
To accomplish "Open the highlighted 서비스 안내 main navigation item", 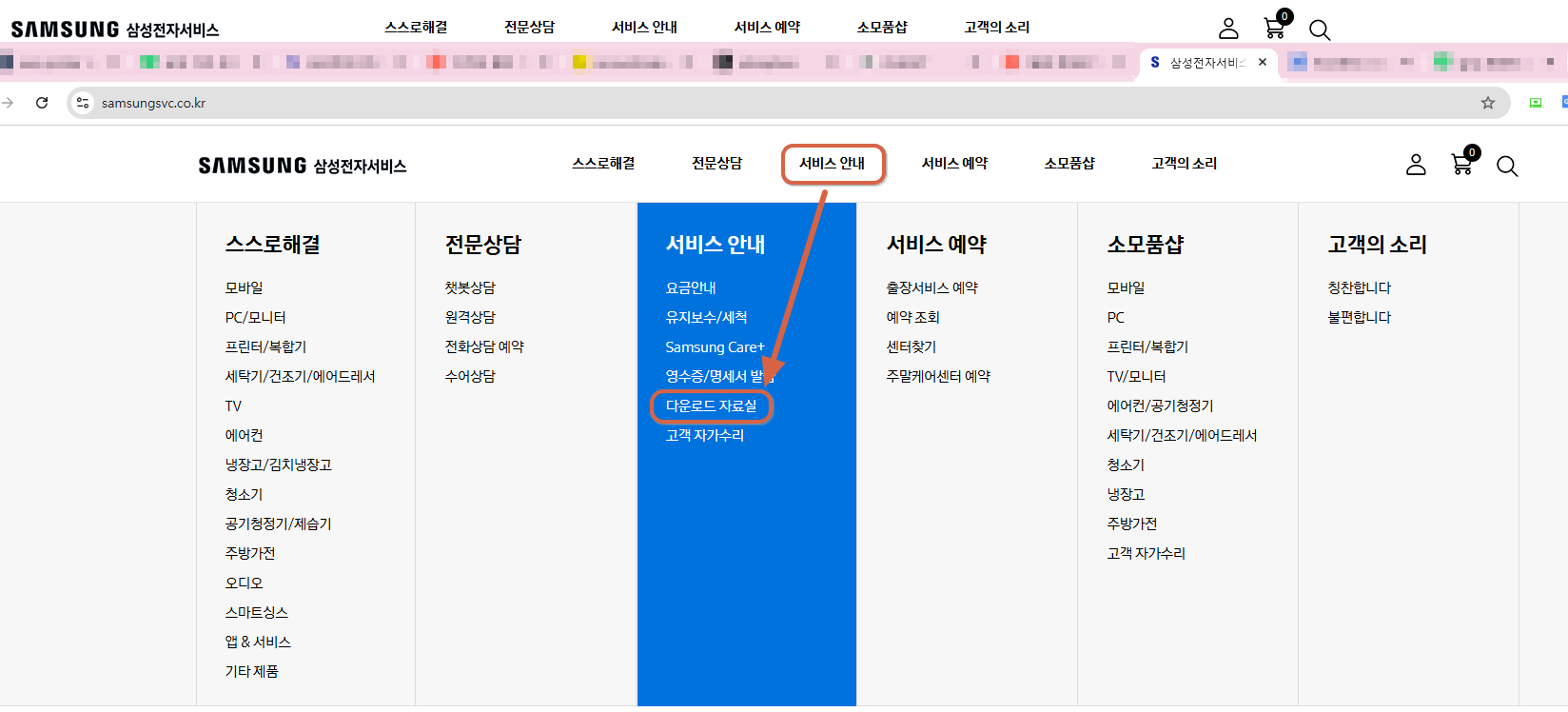I will [833, 164].
